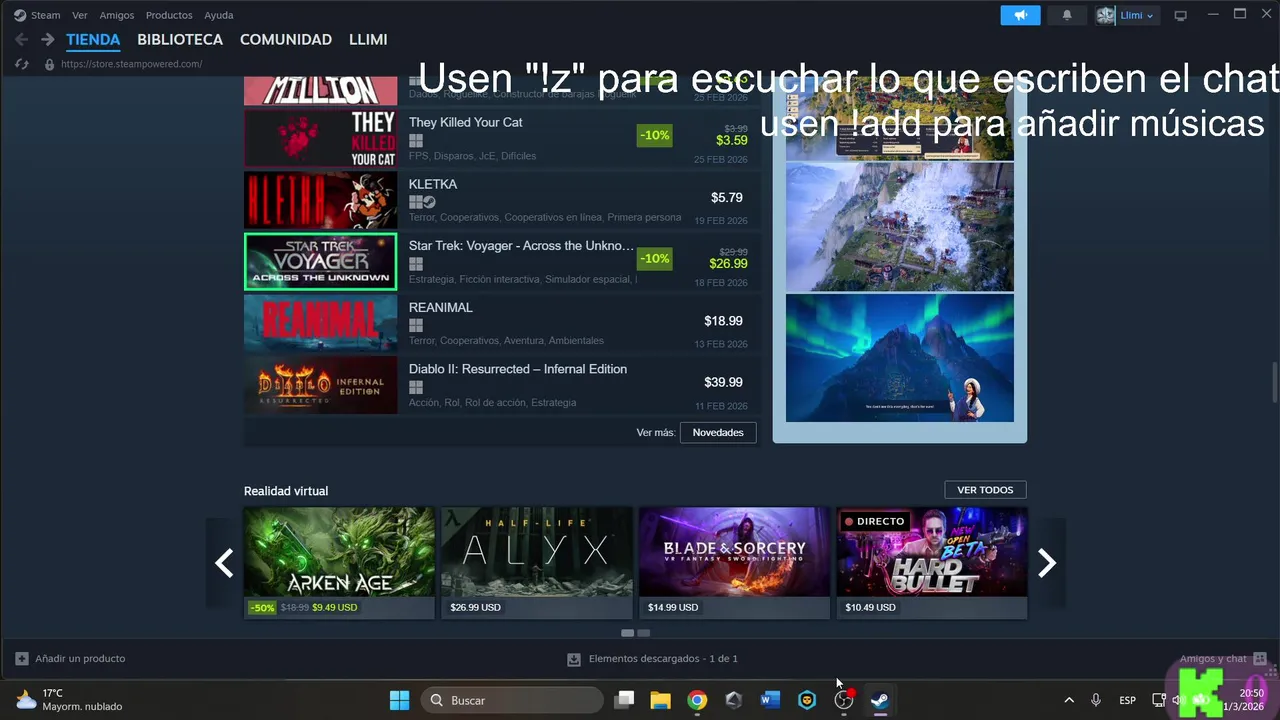Show previous virtual reality games

tap(225, 563)
